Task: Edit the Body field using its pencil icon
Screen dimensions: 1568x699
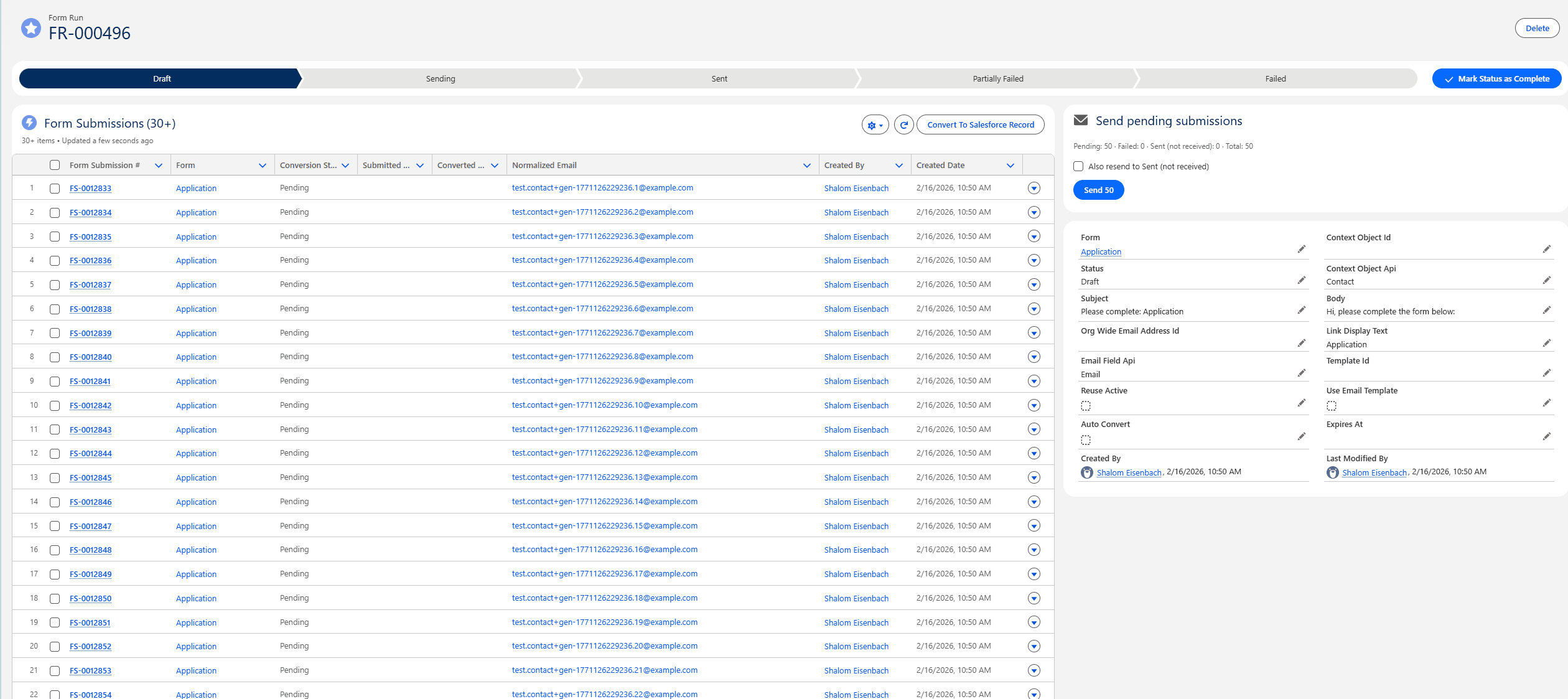Action: click(x=1547, y=309)
